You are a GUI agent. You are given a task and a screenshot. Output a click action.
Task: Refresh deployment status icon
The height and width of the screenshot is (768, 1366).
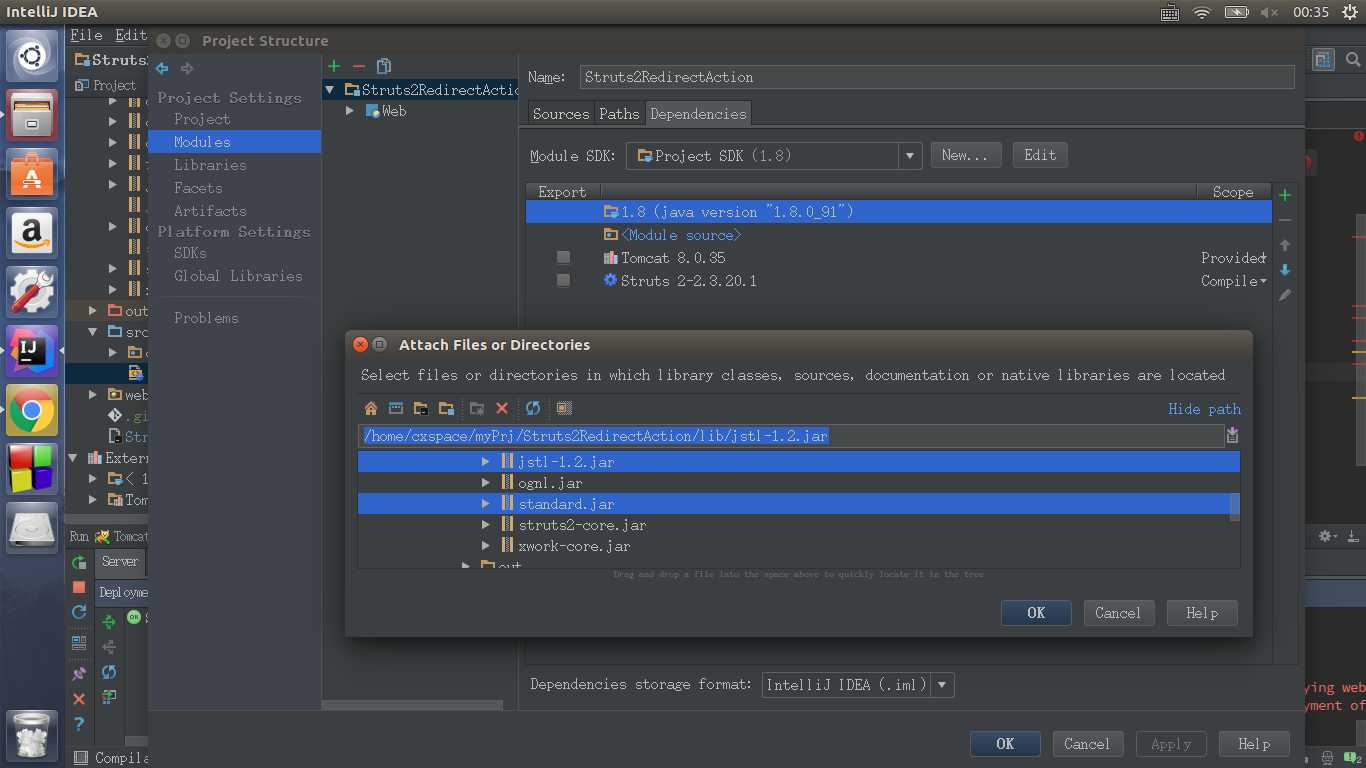(x=109, y=672)
